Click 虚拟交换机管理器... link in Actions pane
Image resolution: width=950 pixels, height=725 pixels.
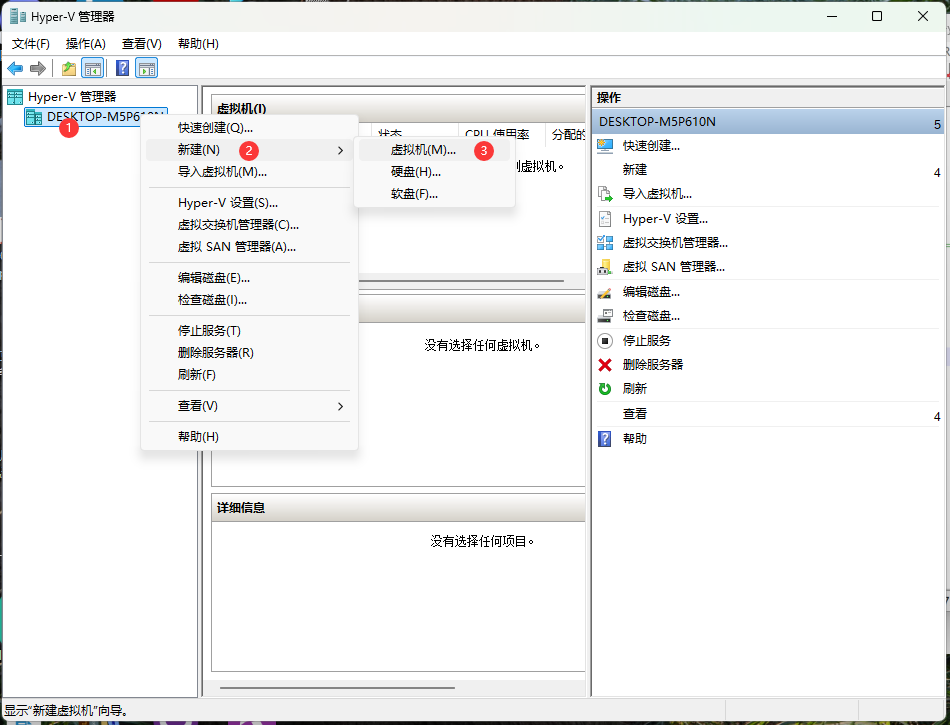(675, 243)
